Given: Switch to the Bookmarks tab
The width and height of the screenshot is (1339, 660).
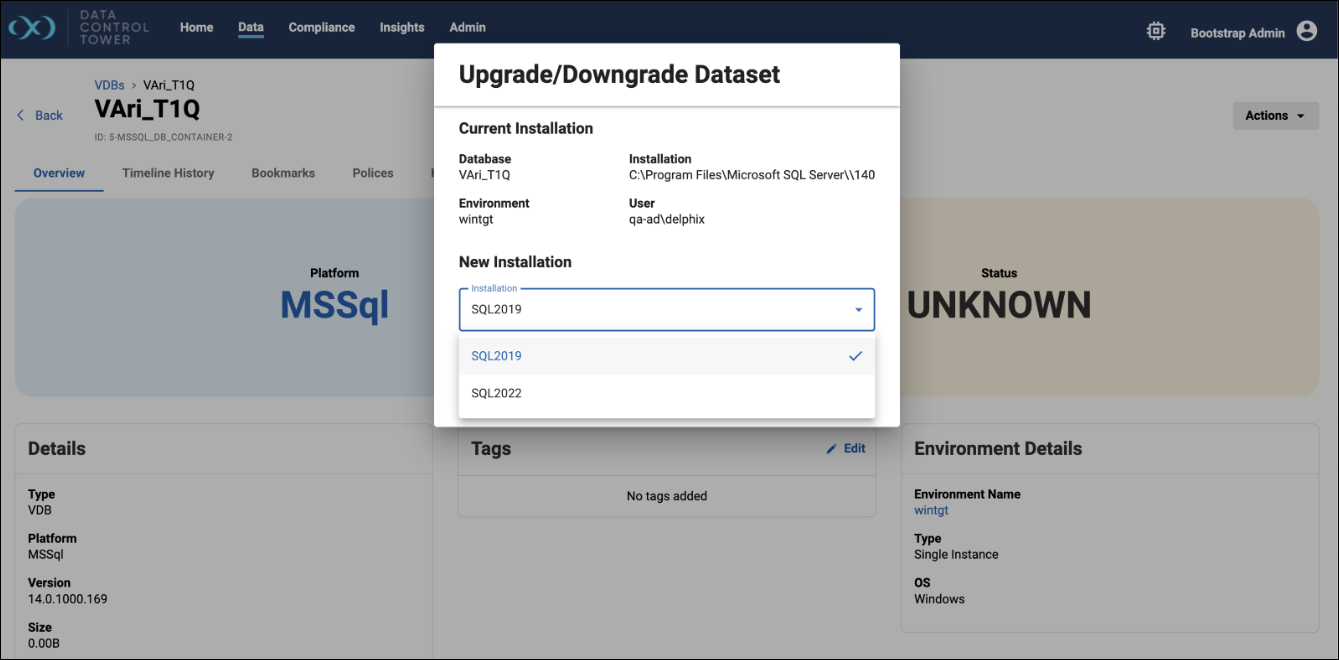Looking at the screenshot, I should [283, 173].
